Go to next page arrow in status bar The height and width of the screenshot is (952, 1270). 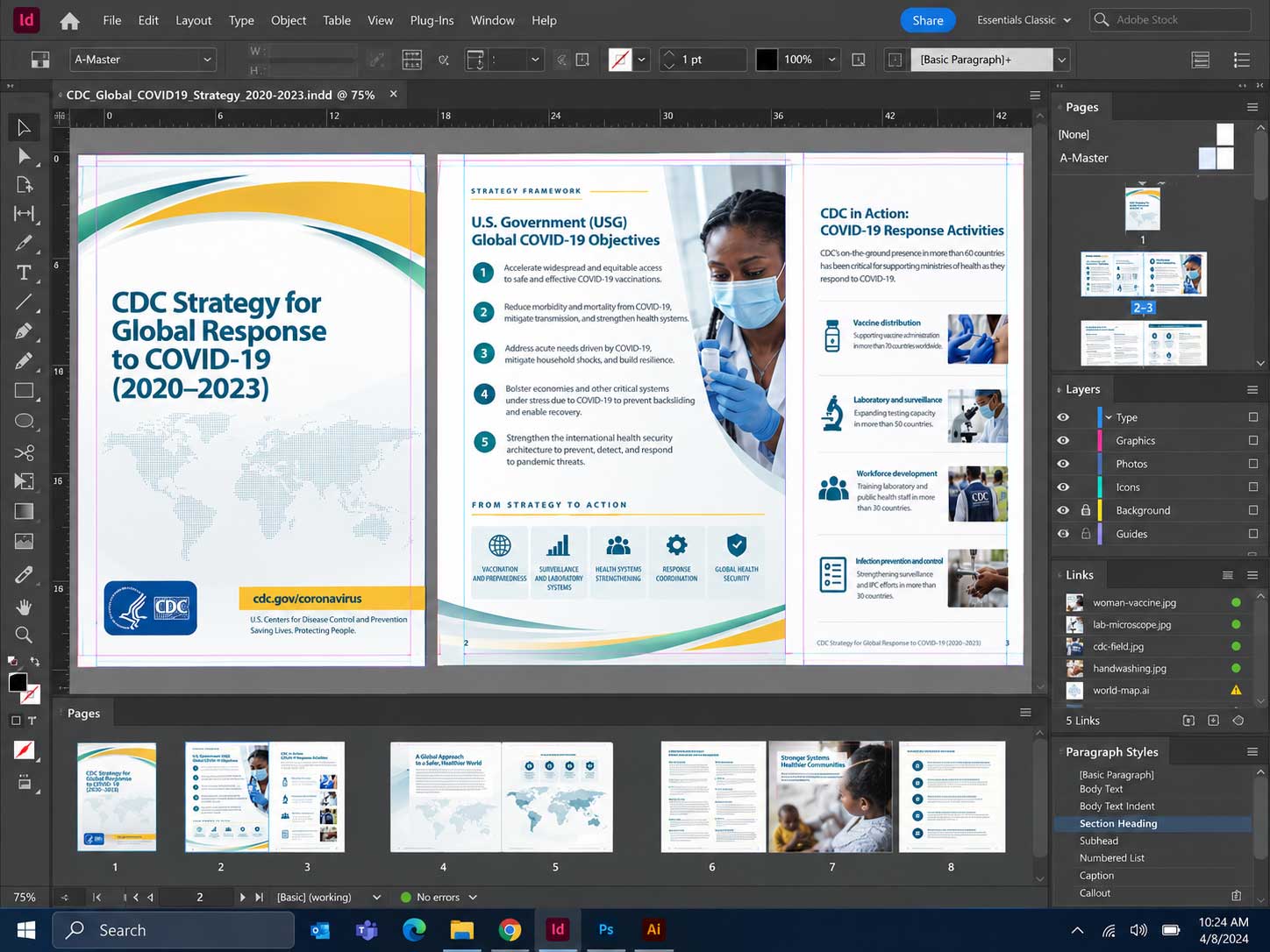pos(242,897)
